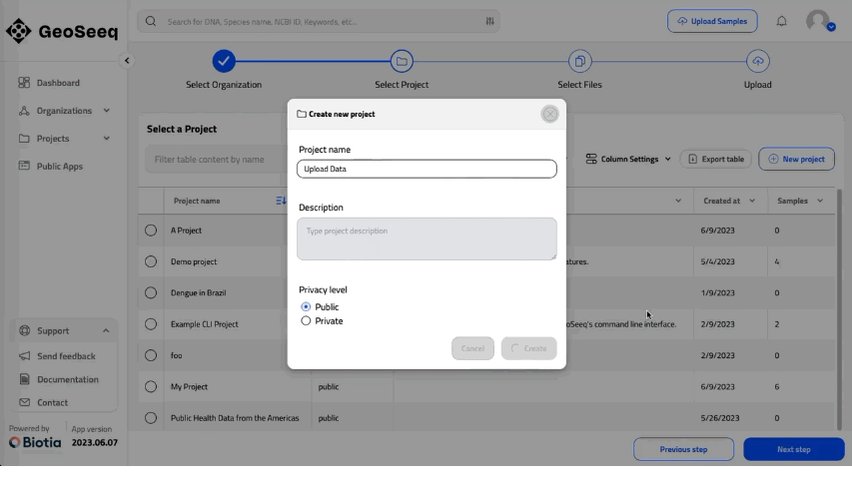
Task: Click the Upload cloud step icon
Action: point(757,61)
